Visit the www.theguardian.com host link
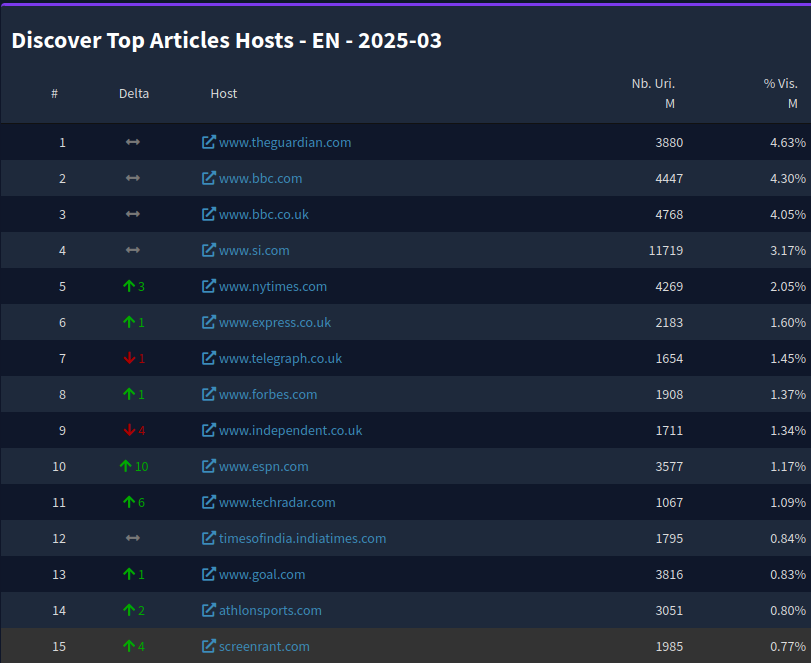The image size is (811, 663). 285,142
